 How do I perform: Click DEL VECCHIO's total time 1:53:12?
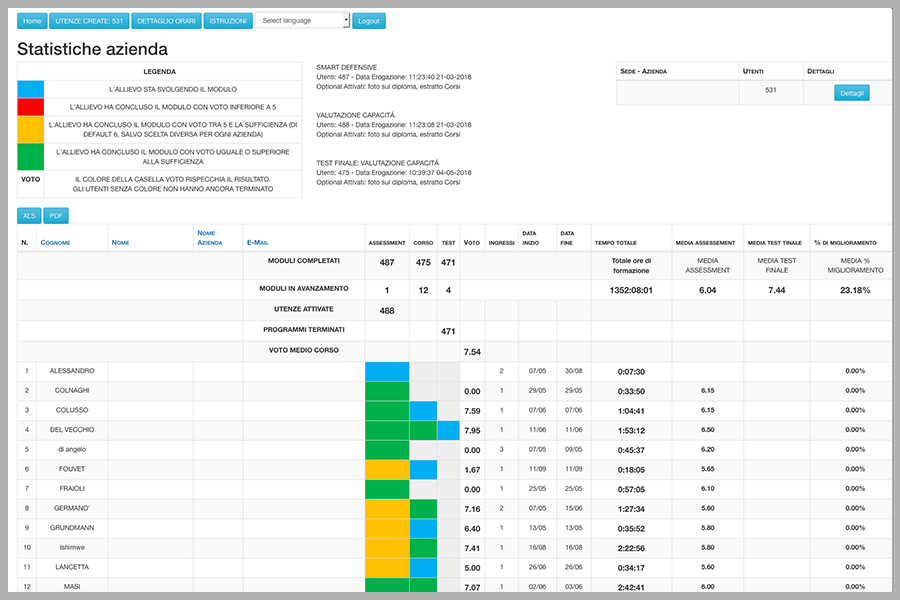pos(631,431)
